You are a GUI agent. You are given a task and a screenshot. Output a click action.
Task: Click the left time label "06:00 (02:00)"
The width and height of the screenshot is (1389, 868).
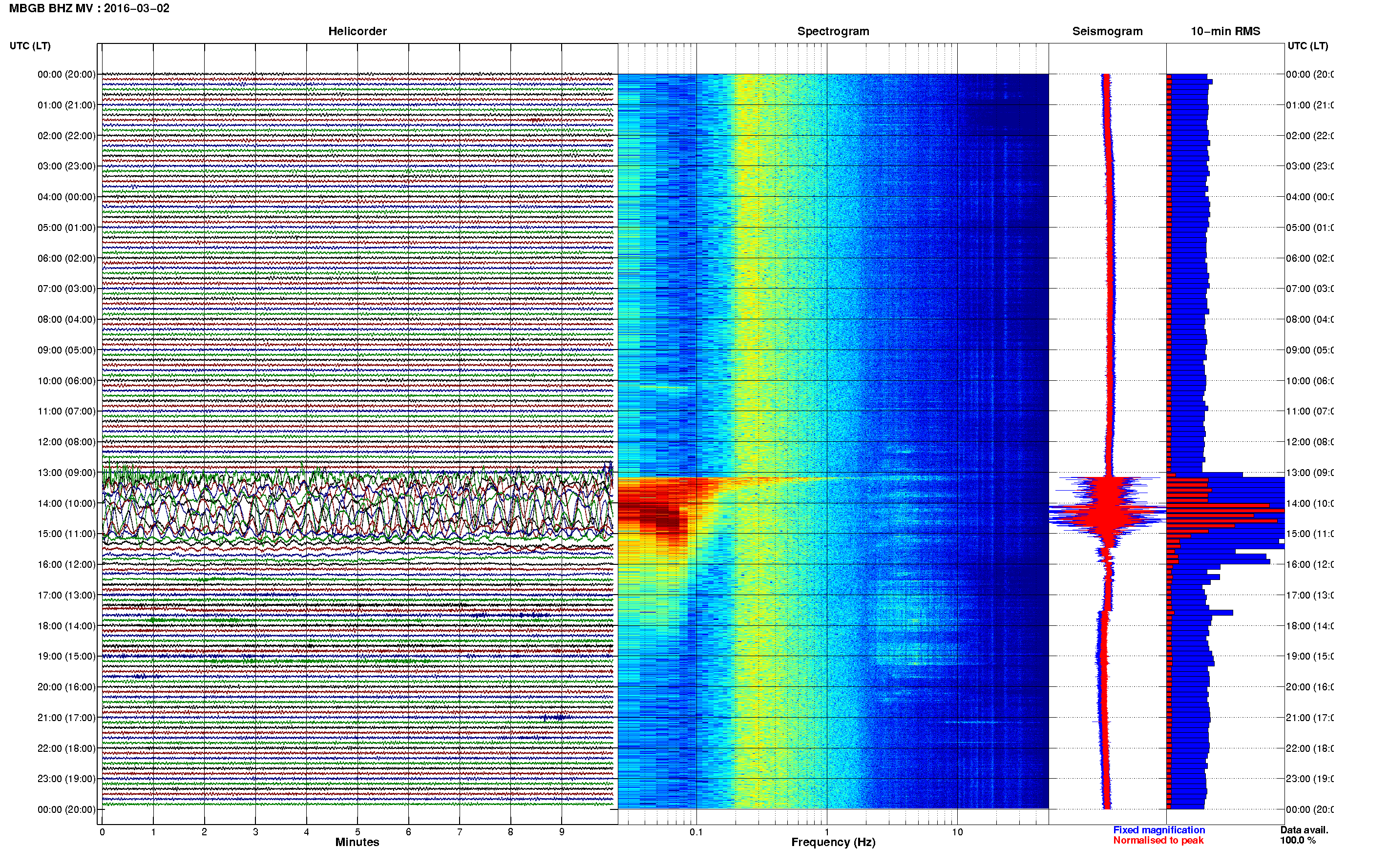[x=66, y=258]
